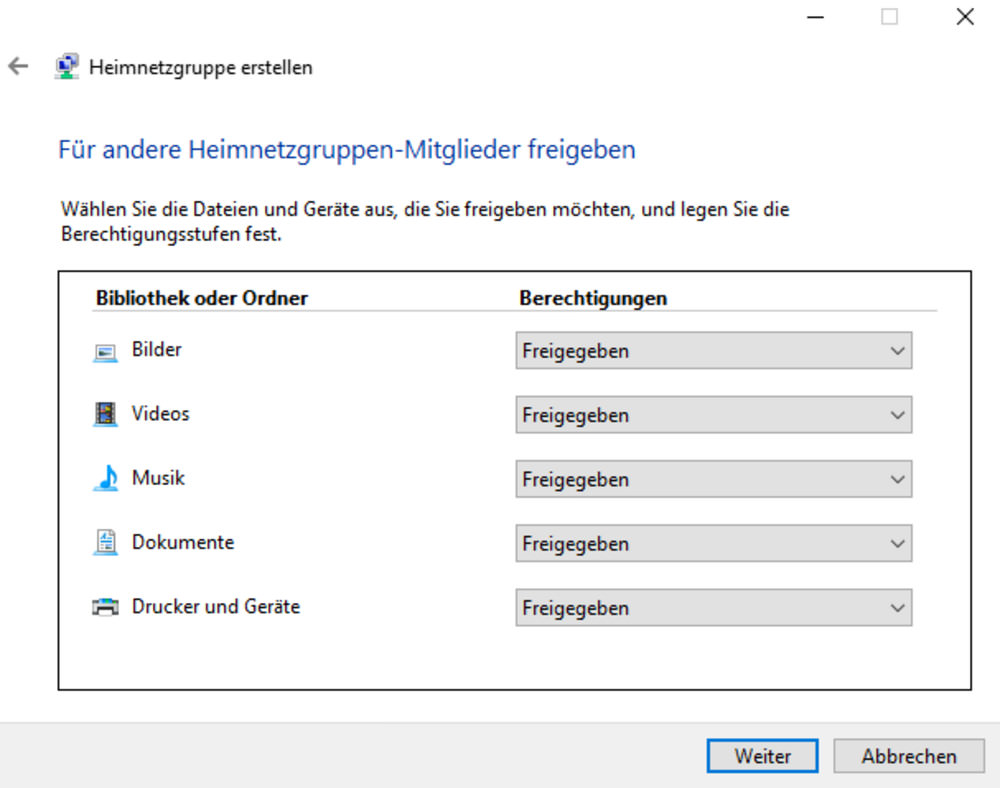
Task: Open the Videos permissions dropdown
Action: [714, 415]
